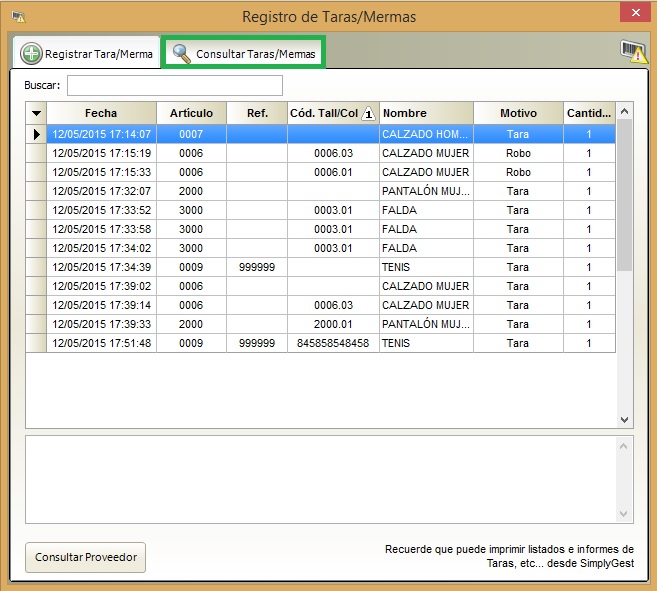
Task: Click the notes panel scroll up arrow
Action: pos(623,446)
